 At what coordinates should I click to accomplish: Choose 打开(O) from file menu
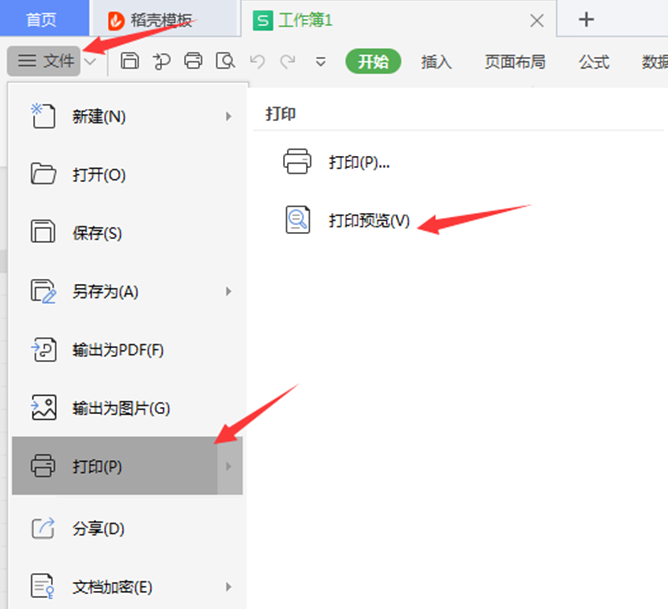coord(127,175)
